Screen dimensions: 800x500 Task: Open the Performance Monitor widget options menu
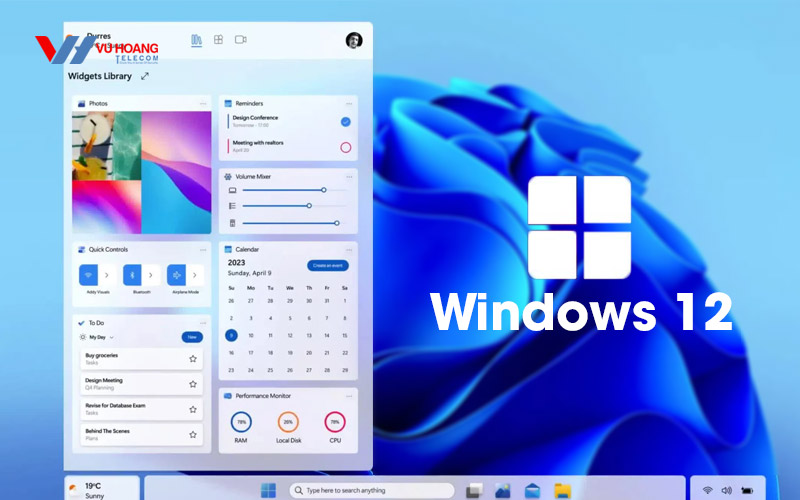tap(349, 396)
